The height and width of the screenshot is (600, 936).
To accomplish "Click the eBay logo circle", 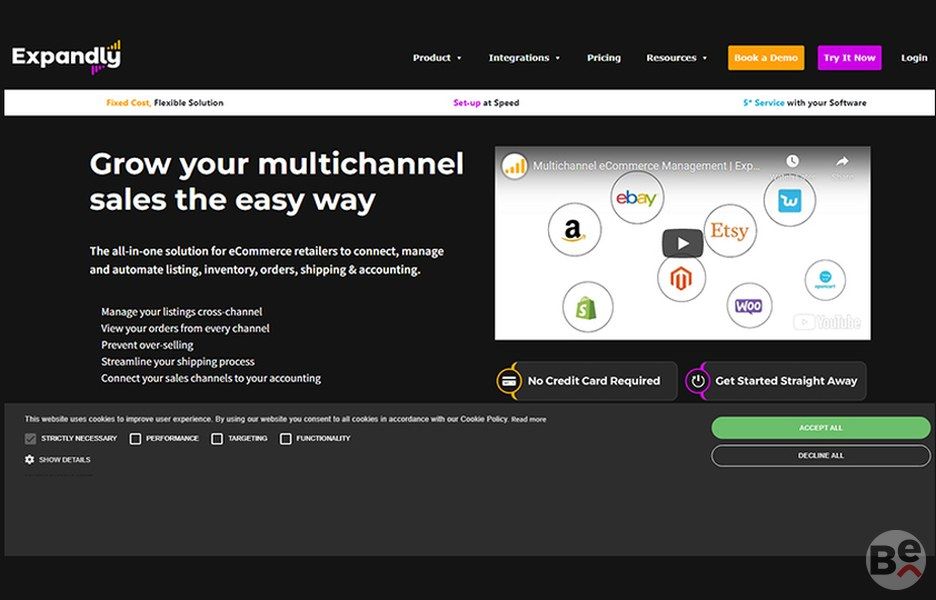I will tap(636, 198).
